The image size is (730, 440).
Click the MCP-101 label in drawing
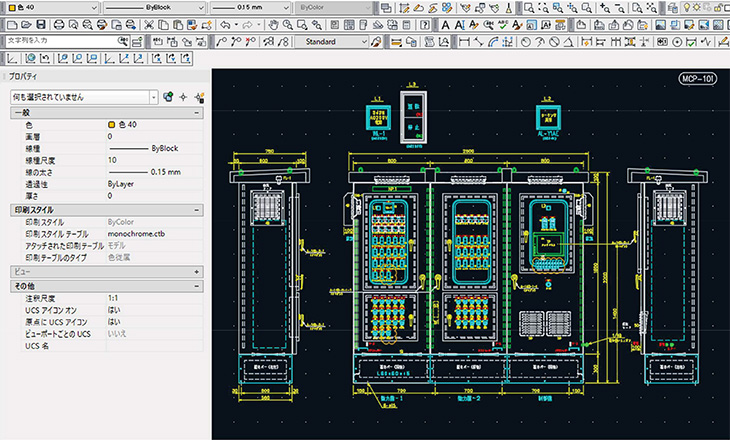coord(697,79)
